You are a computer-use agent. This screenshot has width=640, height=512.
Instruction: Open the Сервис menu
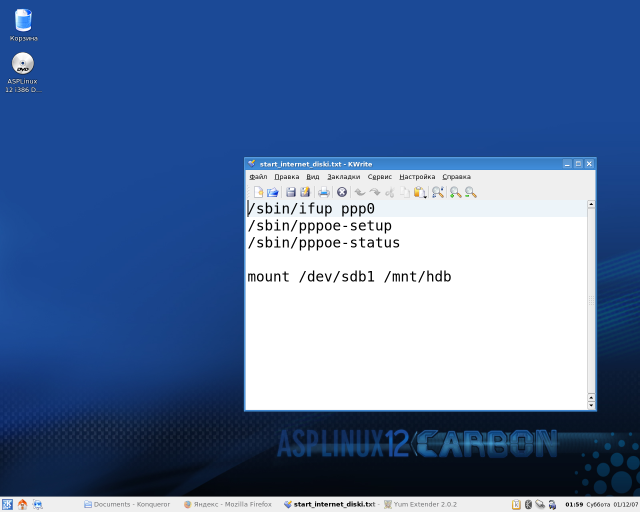(x=380, y=177)
